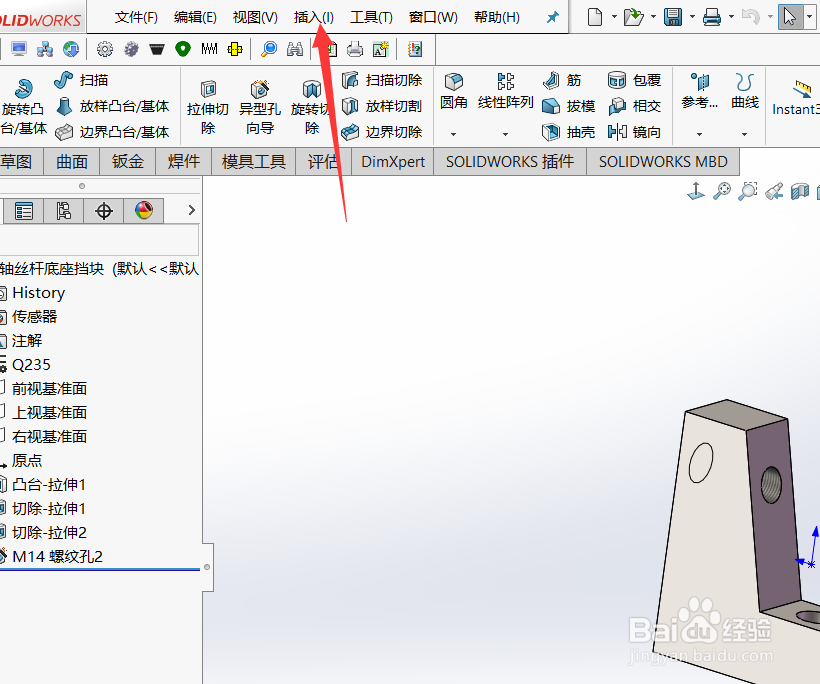
Task: Select 放样凸台/基体 loft feature
Action: [112, 106]
